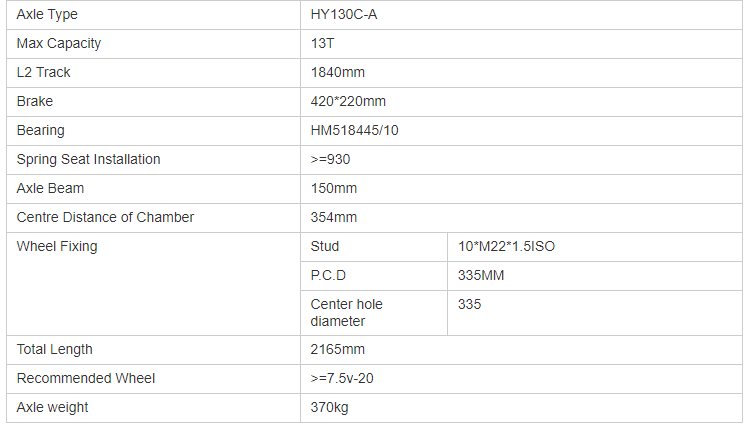Click the L2 Track label
Viewport: 745px width, 430px height.
point(44,72)
